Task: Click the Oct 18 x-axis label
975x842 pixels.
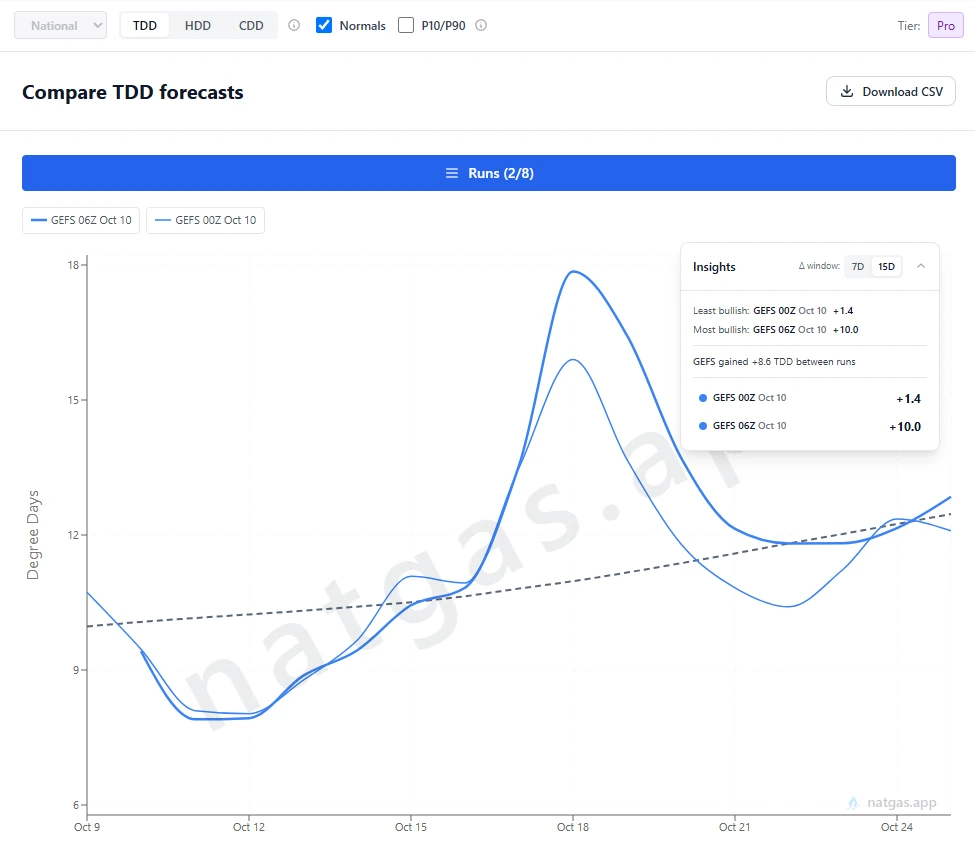Action: coord(573,827)
